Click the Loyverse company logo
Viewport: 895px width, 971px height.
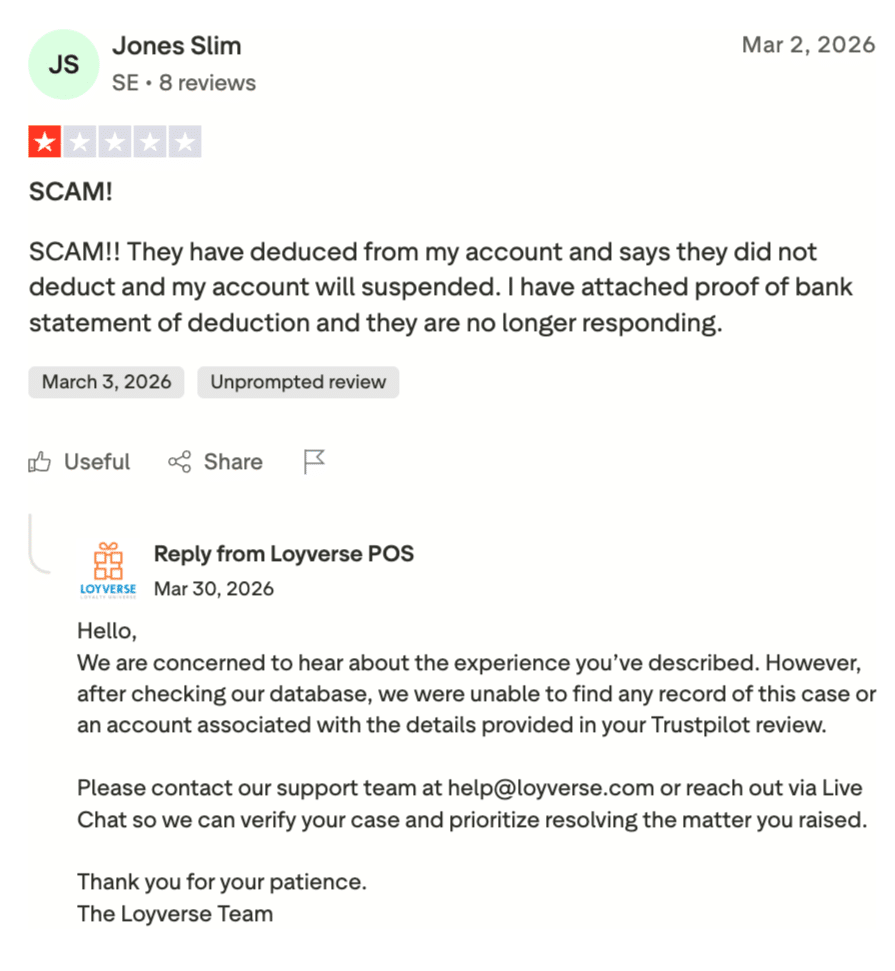(107, 570)
